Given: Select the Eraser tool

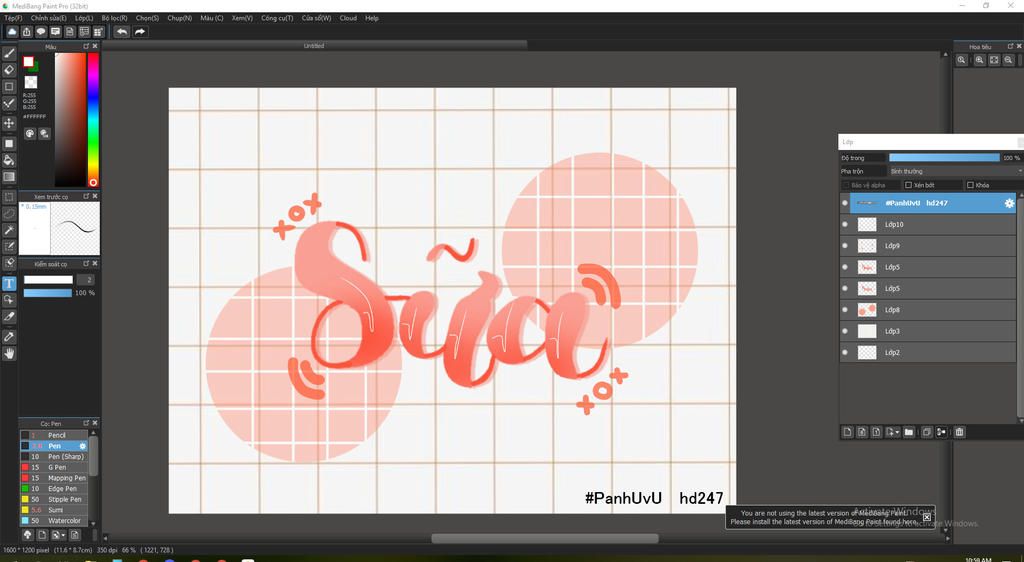Looking at the screenshot, I should tap(9, 70).
